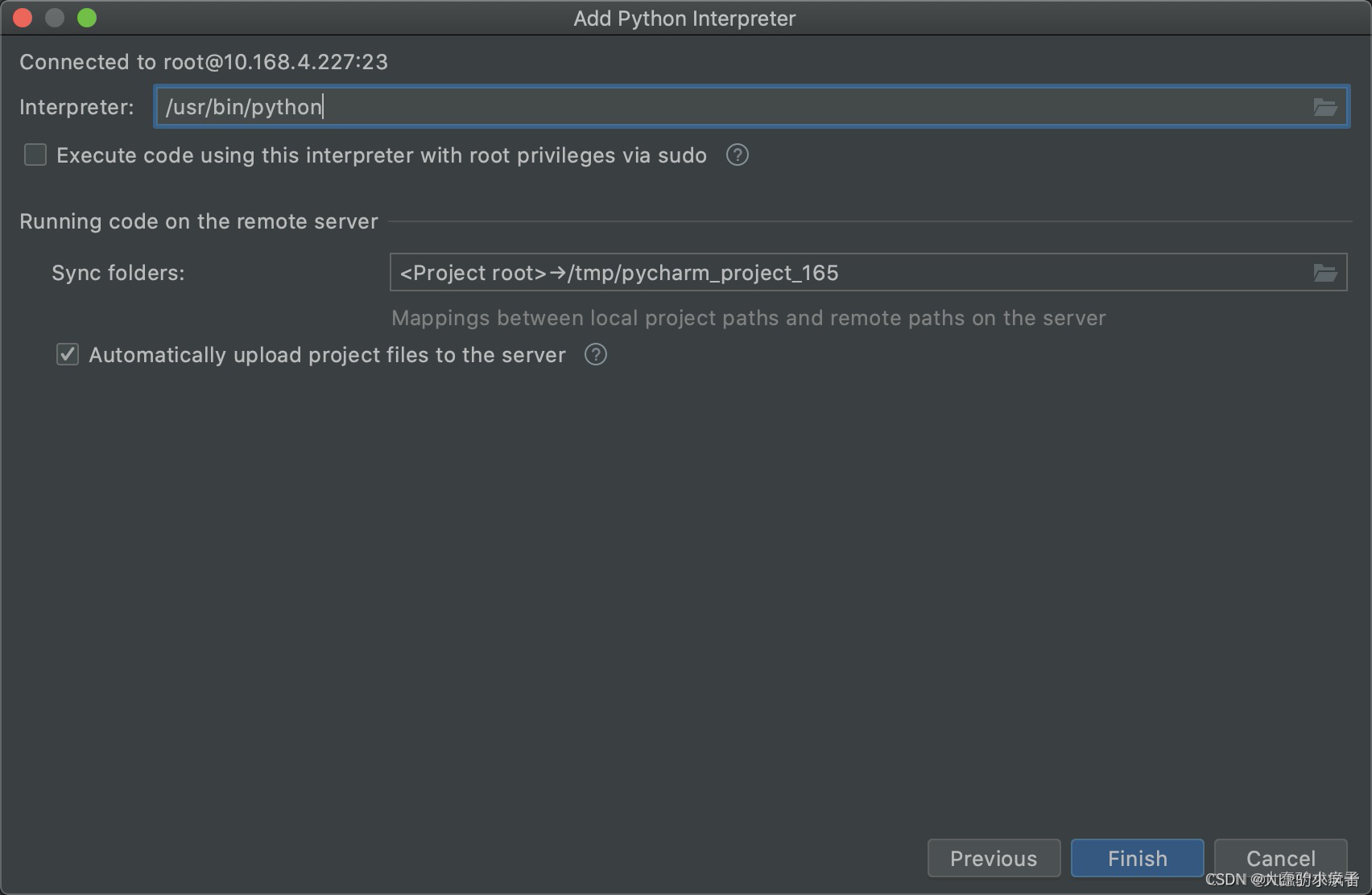Click the <Project root> portion of the mapping
Image resolution: width=1372 pixels, height=895 pixels.
[472, 272]
